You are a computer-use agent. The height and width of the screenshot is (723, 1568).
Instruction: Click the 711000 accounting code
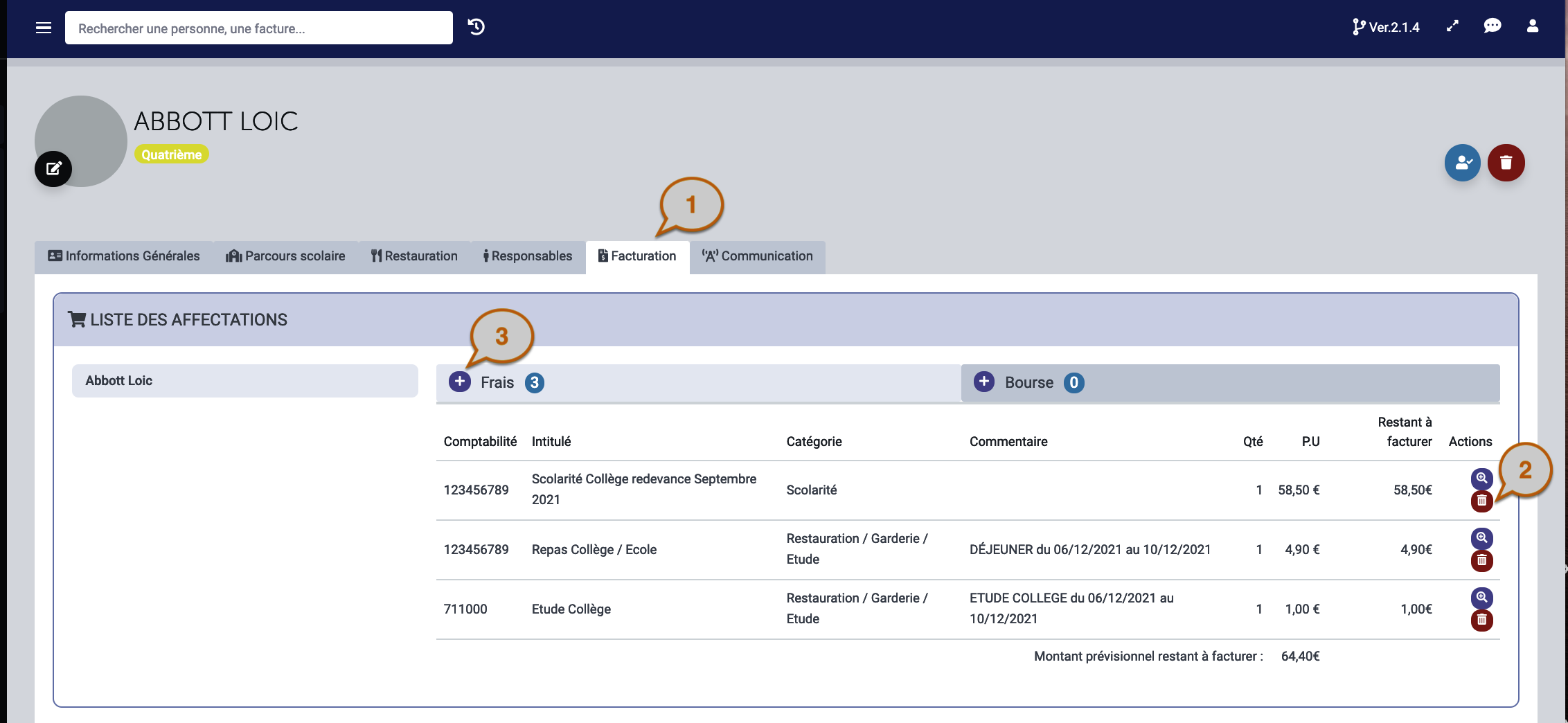pos(465,609)
